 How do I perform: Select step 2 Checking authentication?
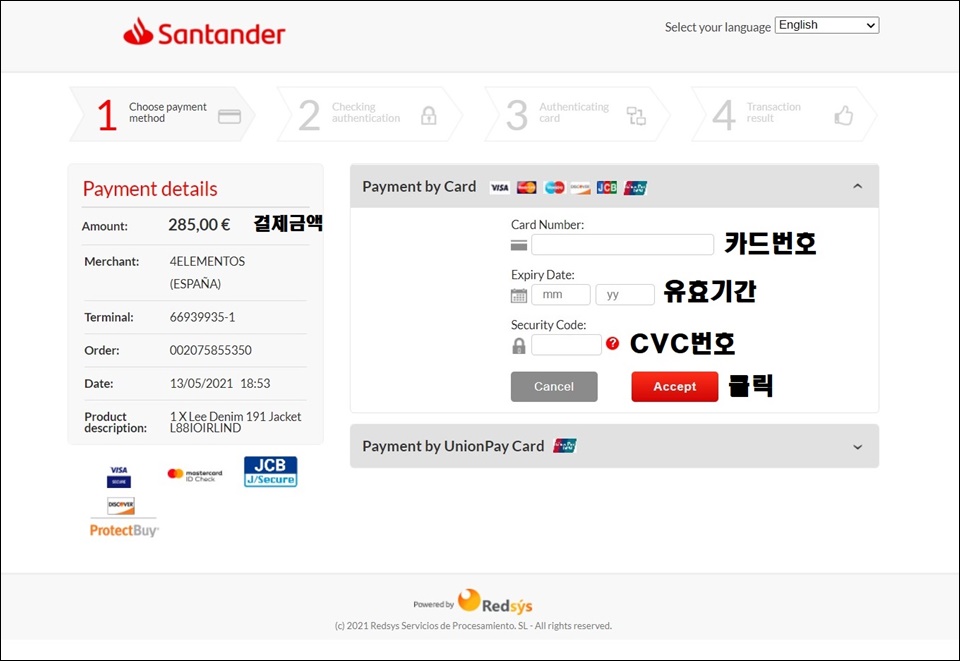369,114
